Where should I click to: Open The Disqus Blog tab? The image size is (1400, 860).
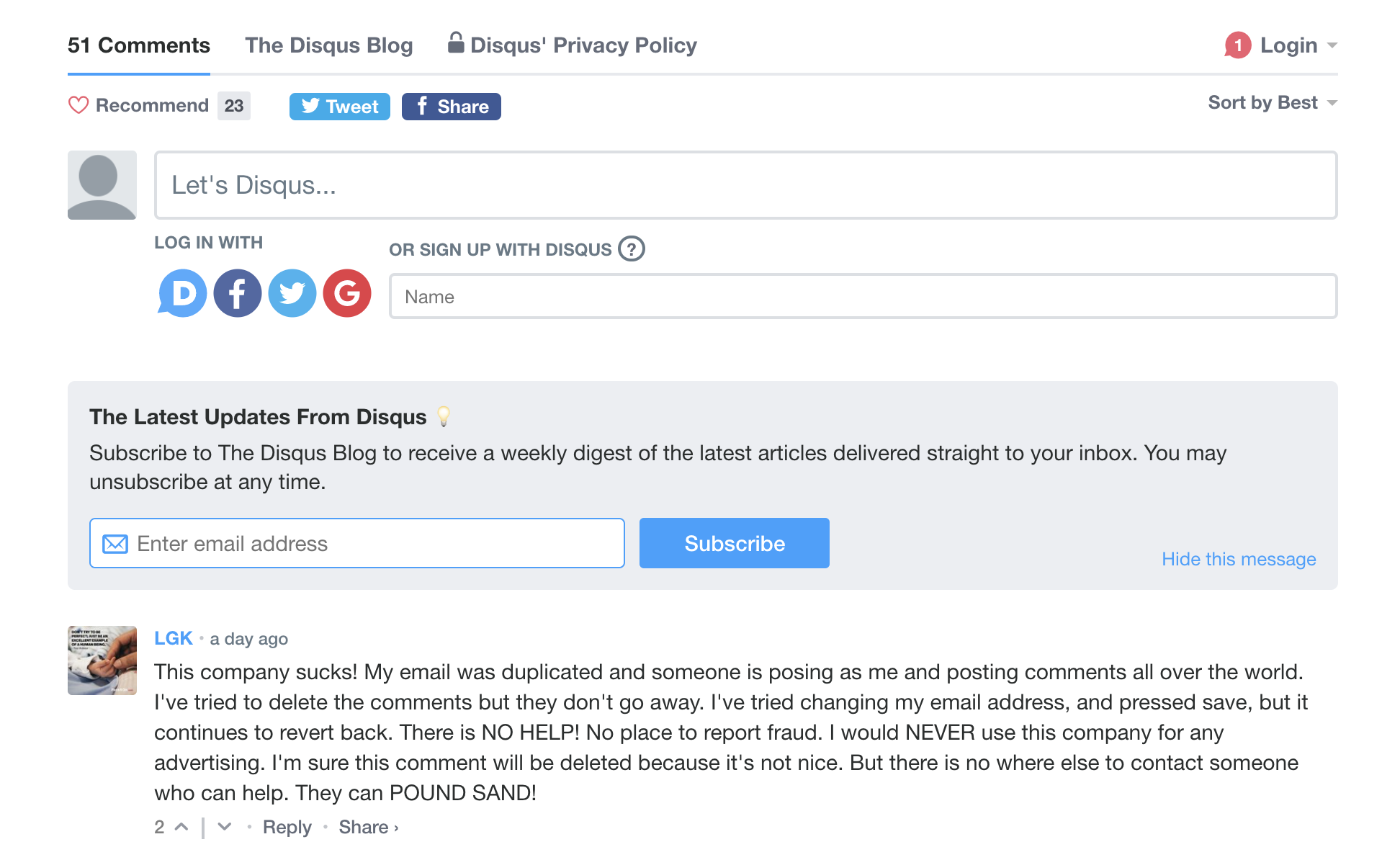point(329,45)
